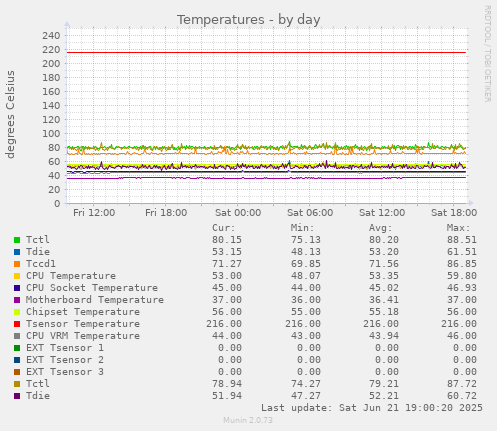This screenshot has width=497, height=431.
Task: Click the Tsensor Temperature average value 216.00
Action: [x=381, y=324]
